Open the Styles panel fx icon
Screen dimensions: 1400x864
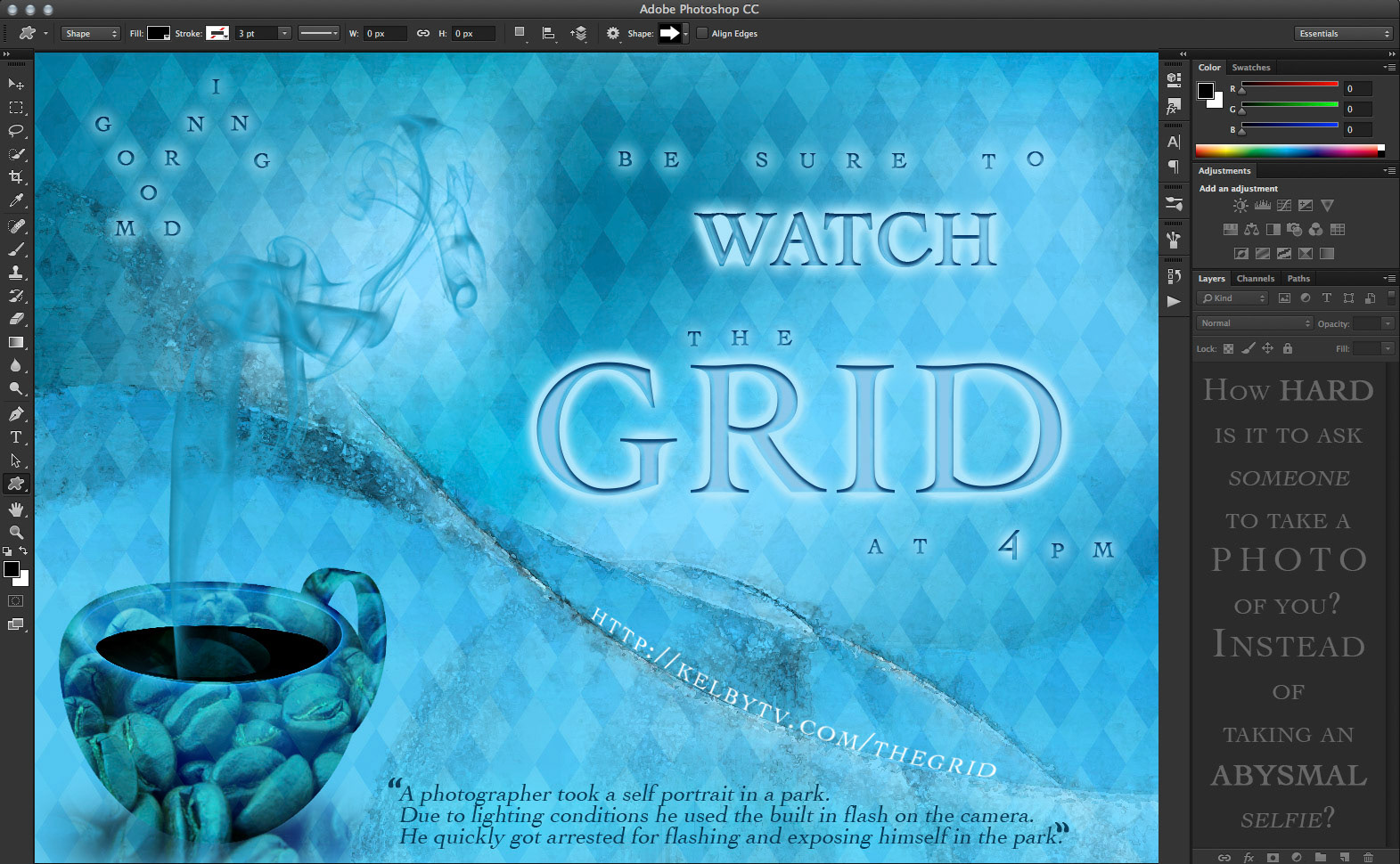point(1174,107)
